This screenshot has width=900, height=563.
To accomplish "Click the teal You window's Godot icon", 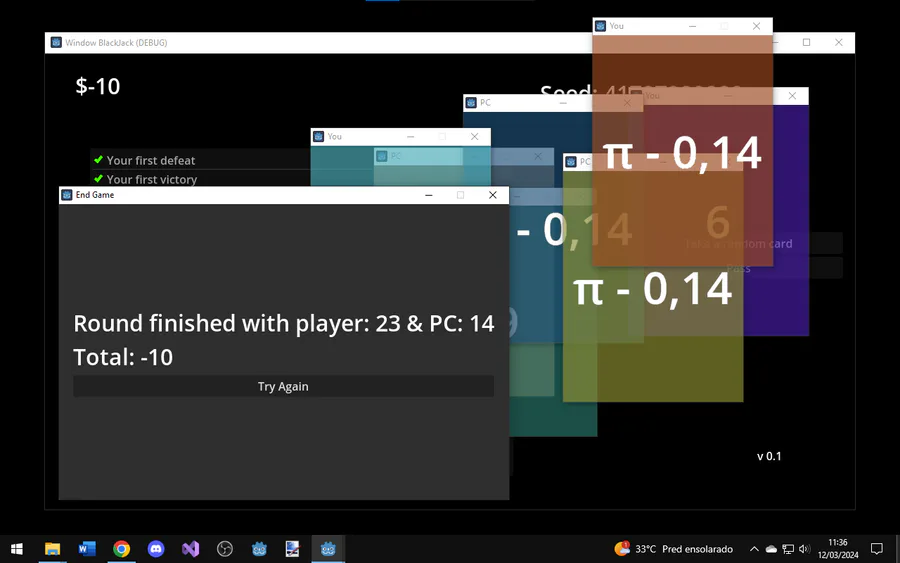I will coord(319,137).
